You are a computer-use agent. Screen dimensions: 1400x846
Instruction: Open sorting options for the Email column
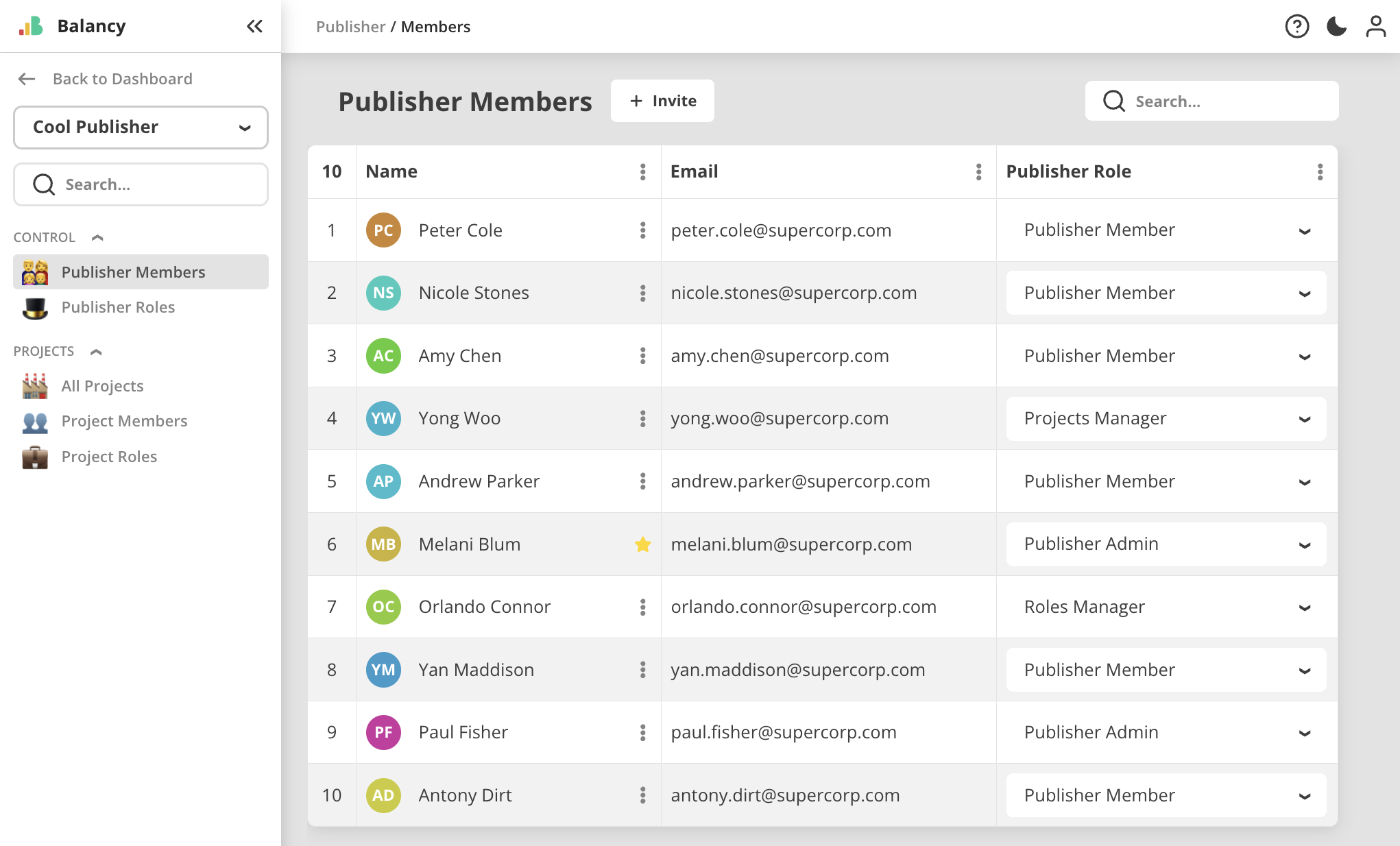pos(978,172)
